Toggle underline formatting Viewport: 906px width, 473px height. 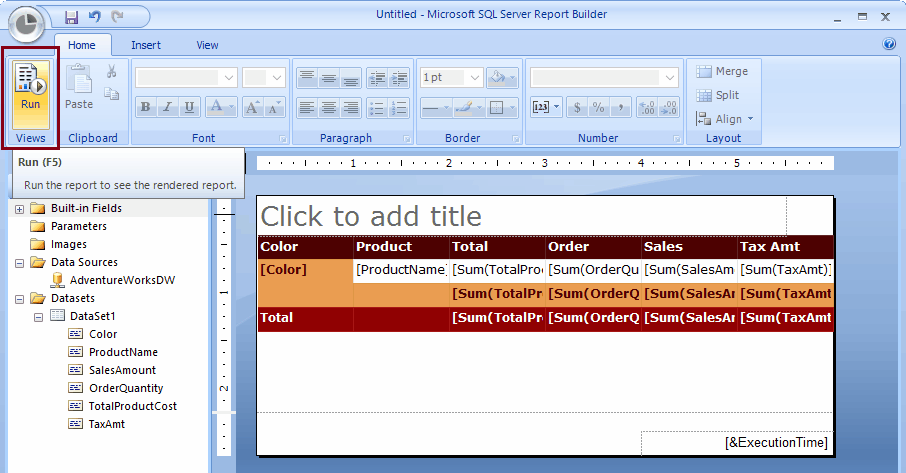point(189,107)
